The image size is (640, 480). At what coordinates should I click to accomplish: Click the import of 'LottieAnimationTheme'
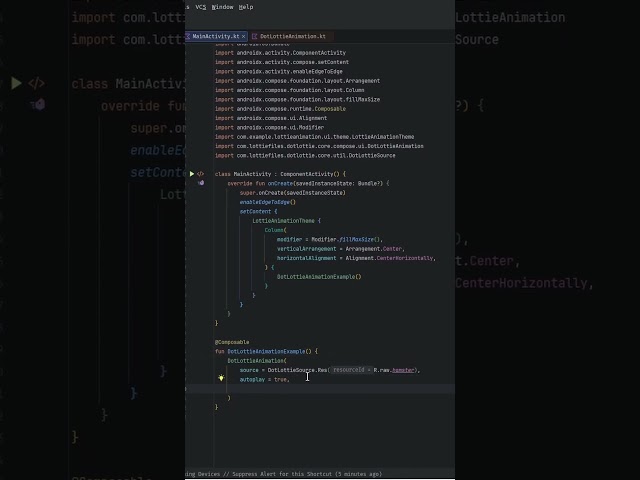click(315, 137)
